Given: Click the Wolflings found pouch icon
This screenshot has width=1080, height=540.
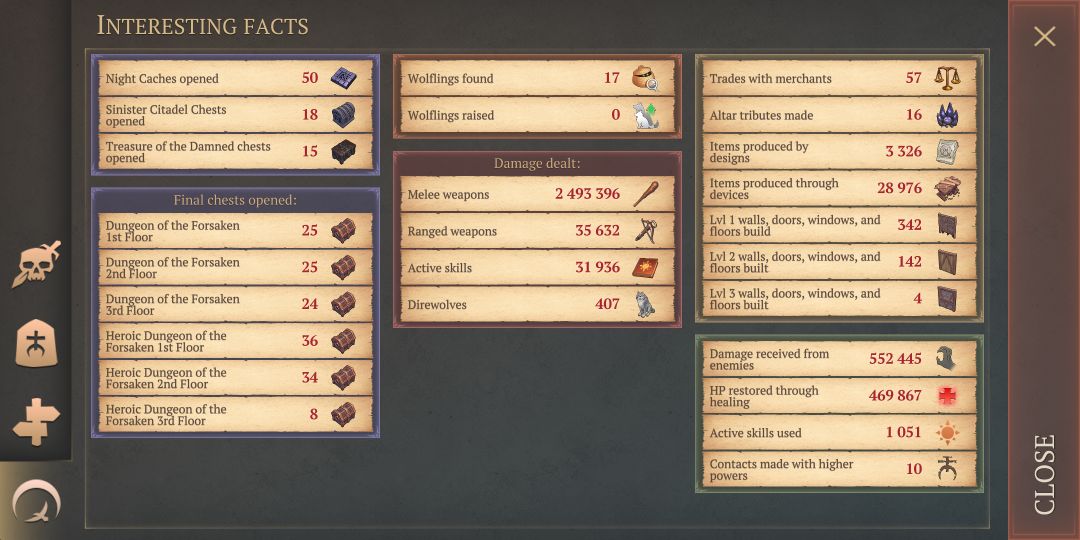Looking at the screenshot, I should tap(645, 78).
